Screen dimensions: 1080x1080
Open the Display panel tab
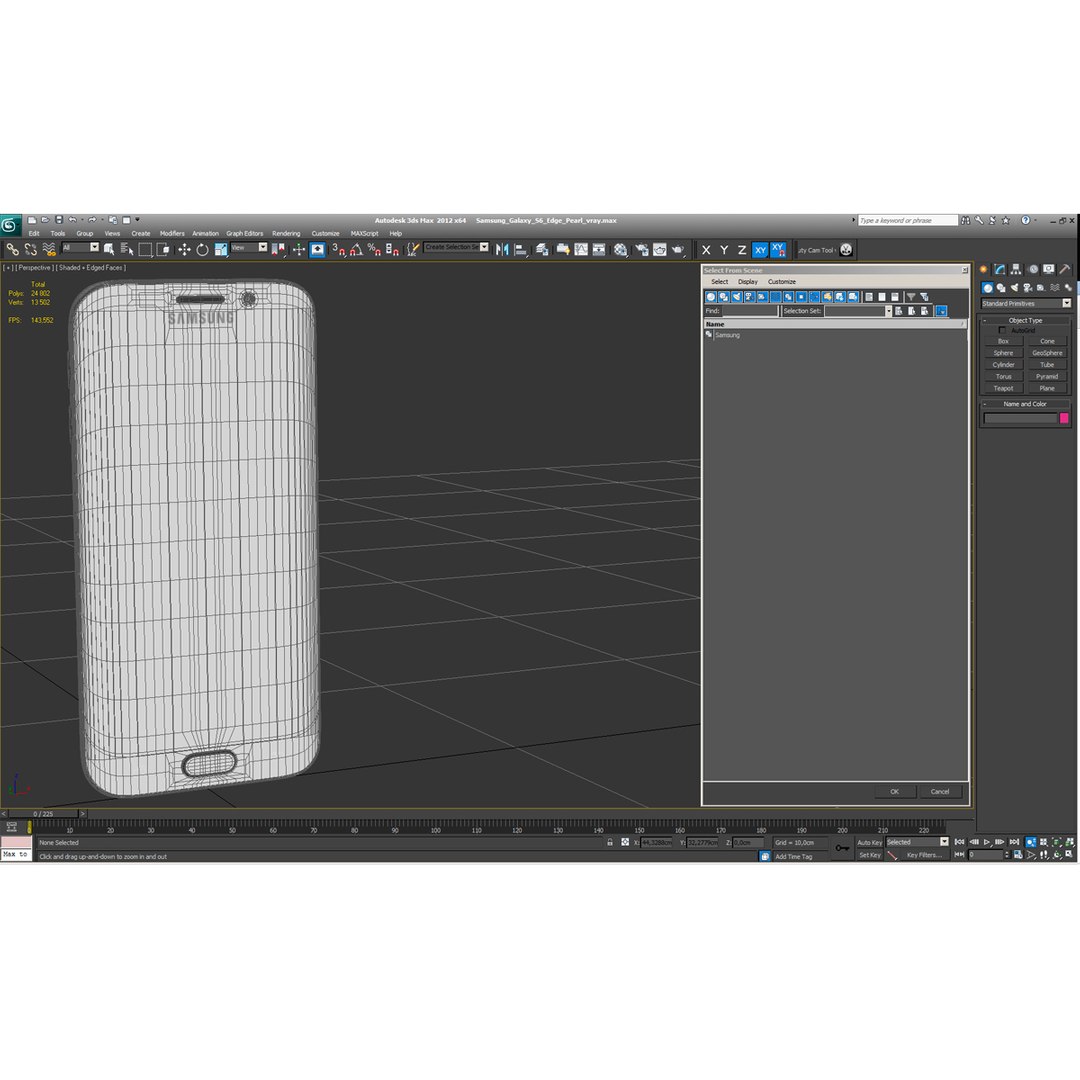[x=1048, y=269]
